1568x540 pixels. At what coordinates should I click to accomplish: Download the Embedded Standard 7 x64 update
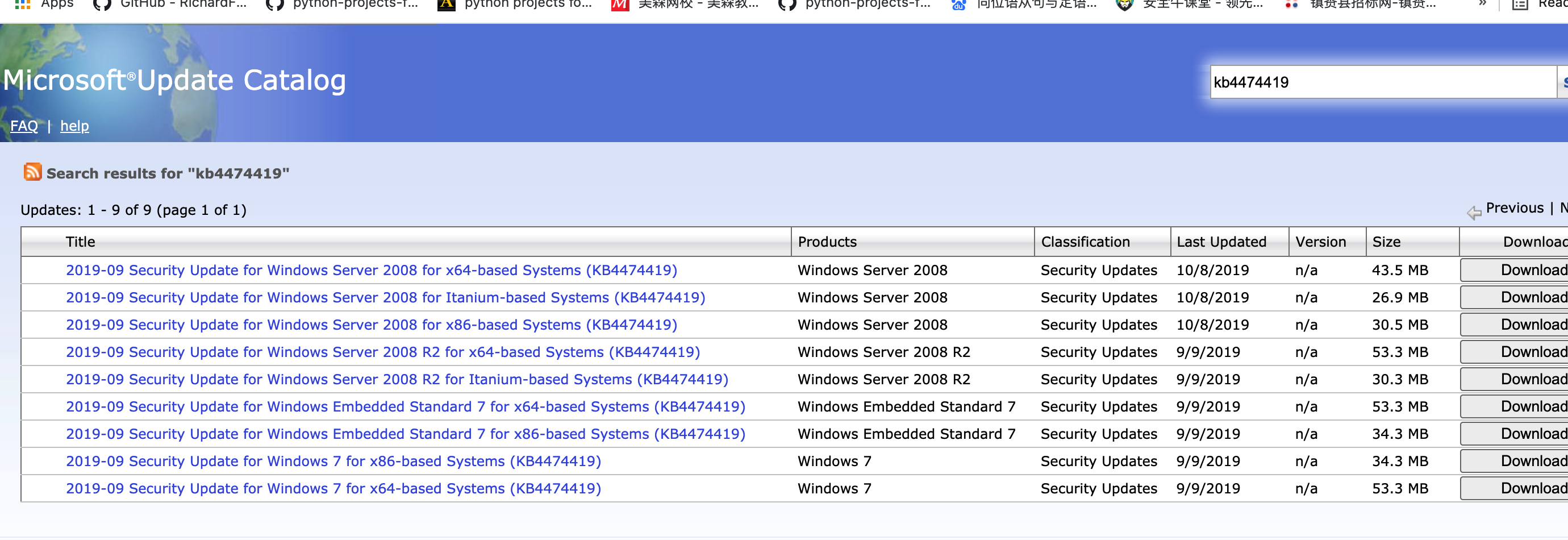(1515, 408)
